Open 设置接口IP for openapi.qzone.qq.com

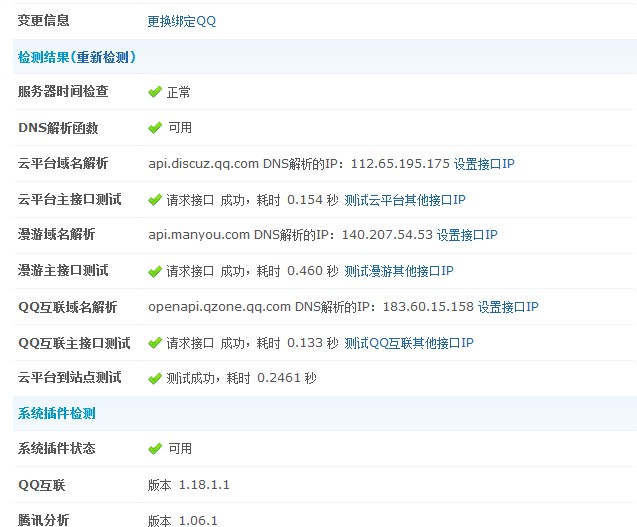tap(508, 307)
